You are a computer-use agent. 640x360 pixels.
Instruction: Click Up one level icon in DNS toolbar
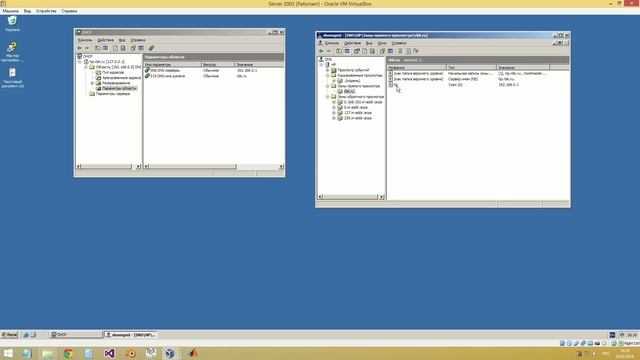[339, 51]
